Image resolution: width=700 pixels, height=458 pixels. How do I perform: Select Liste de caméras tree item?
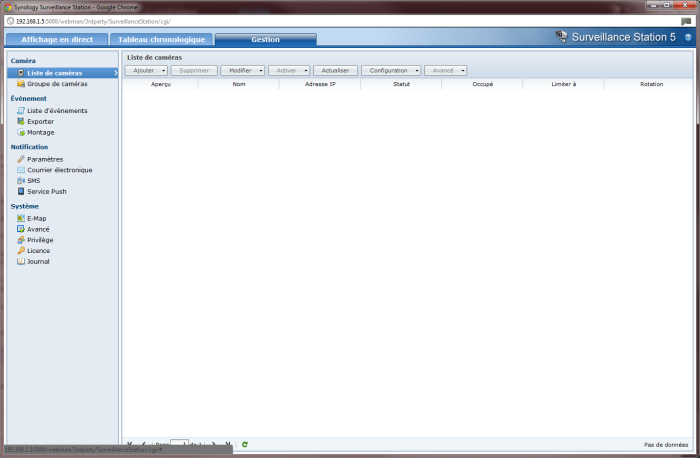click(54, 73)
